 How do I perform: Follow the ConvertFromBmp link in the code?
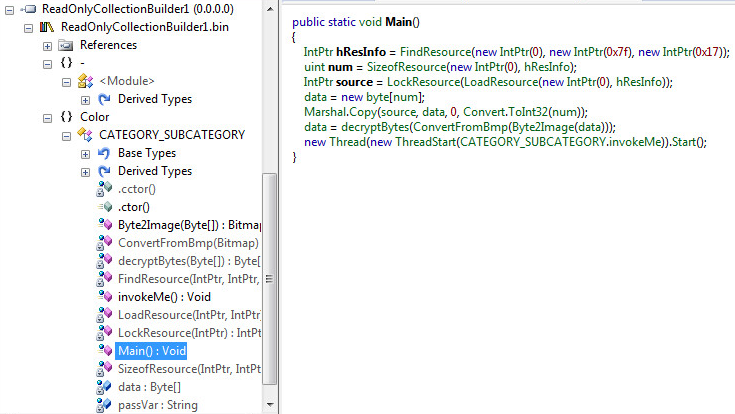click(x=459, y=127)
